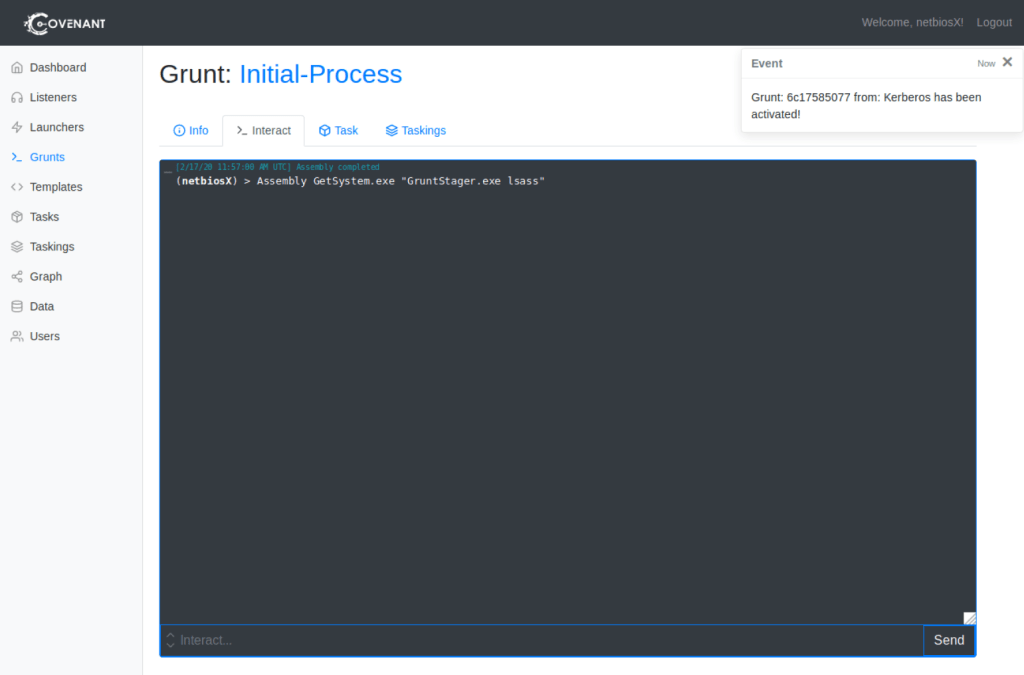Click the Graph share-nodes icon

click(17, 277)
